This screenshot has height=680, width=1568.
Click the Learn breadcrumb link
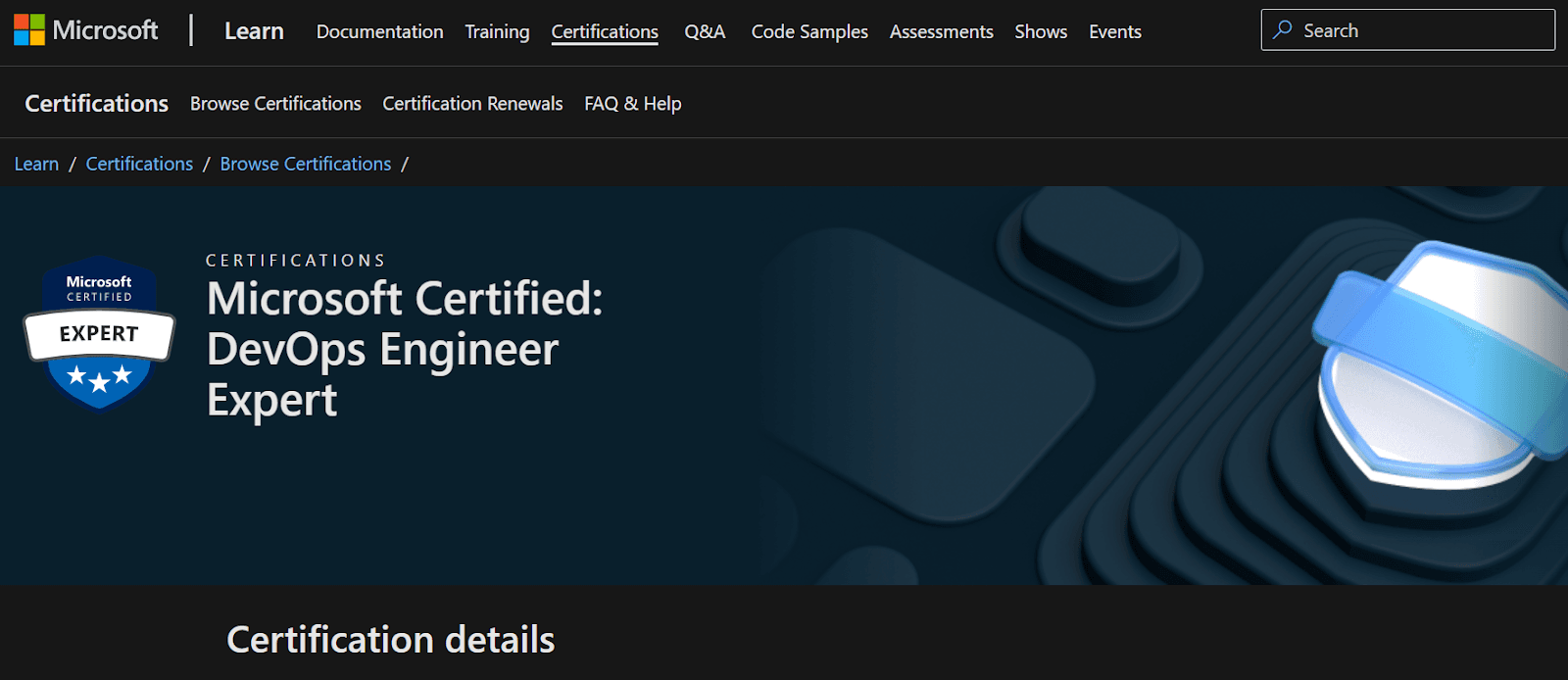click(36, 164)
